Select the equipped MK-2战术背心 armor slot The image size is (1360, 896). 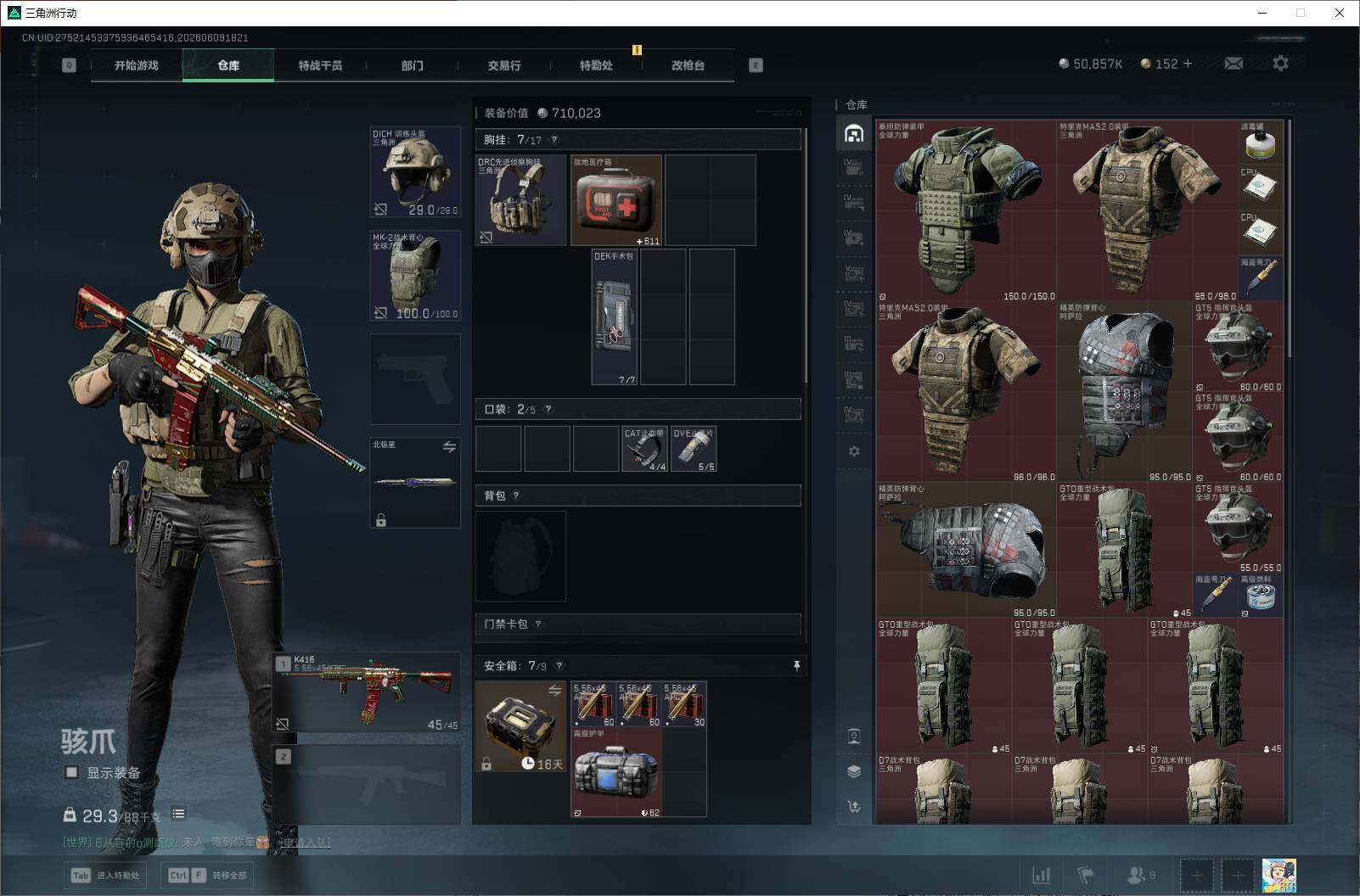coord(415,276)
